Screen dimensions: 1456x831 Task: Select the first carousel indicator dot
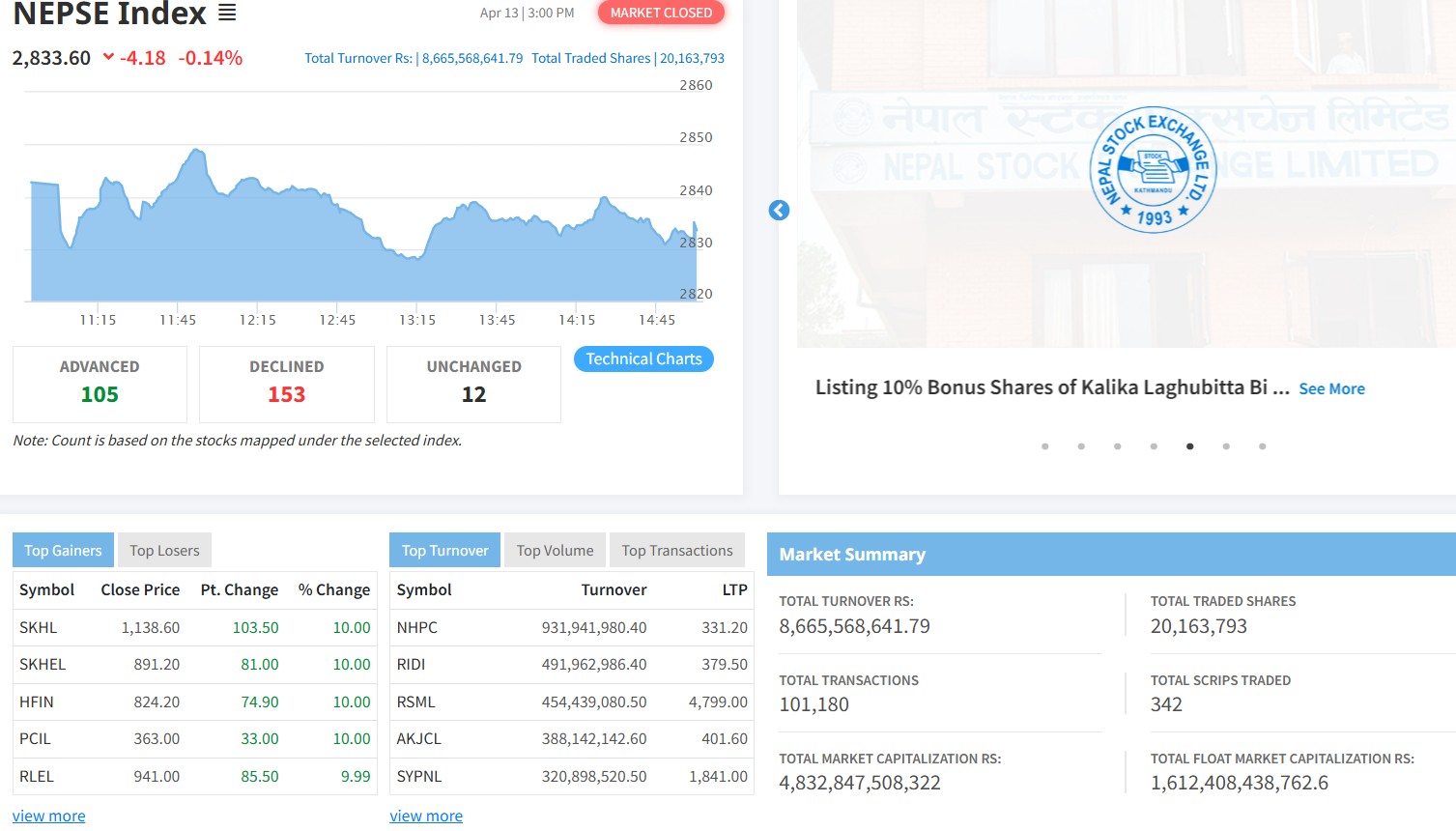click(1044, 446)
